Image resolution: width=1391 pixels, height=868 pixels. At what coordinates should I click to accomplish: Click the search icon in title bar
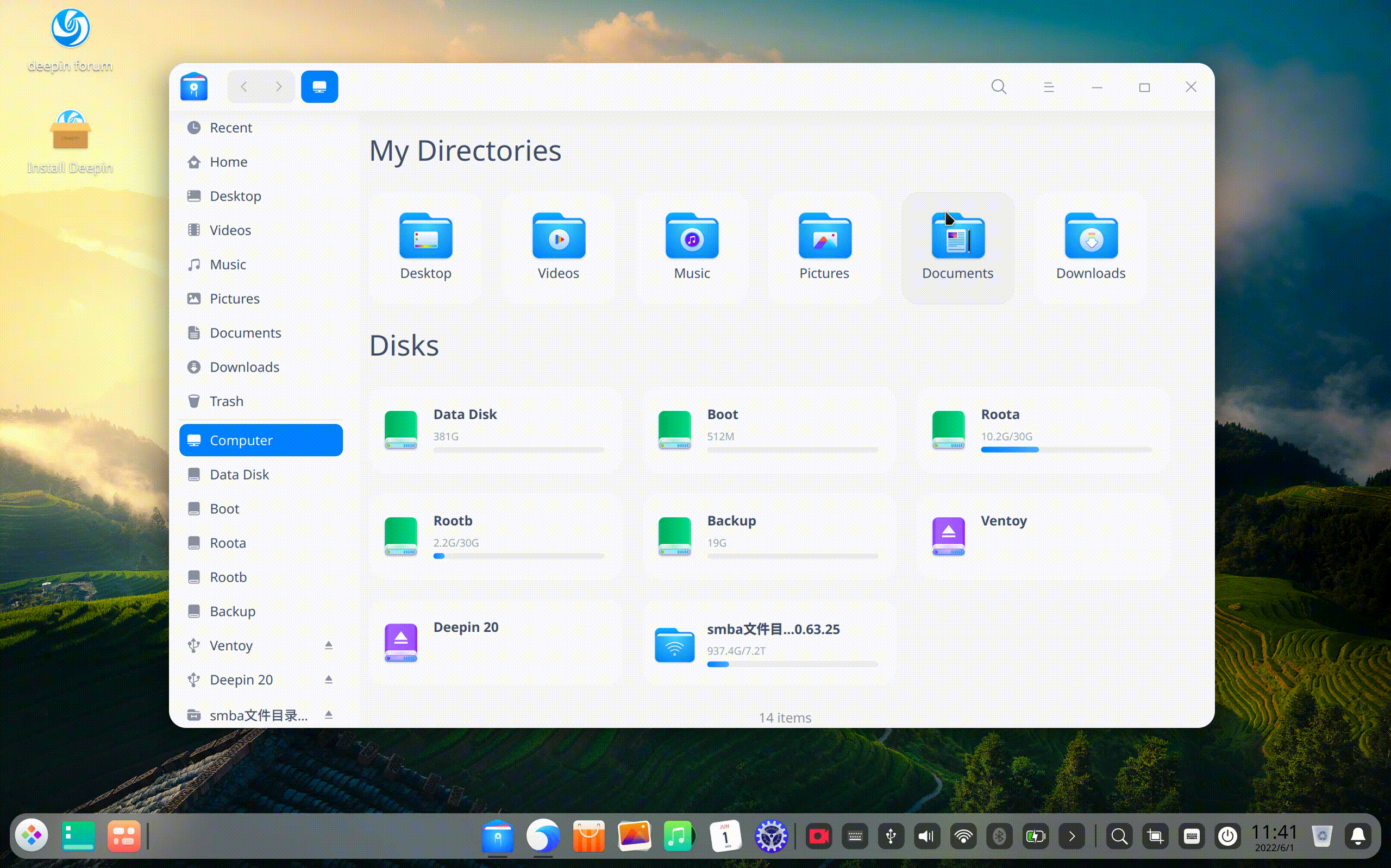tap(999, 87)
